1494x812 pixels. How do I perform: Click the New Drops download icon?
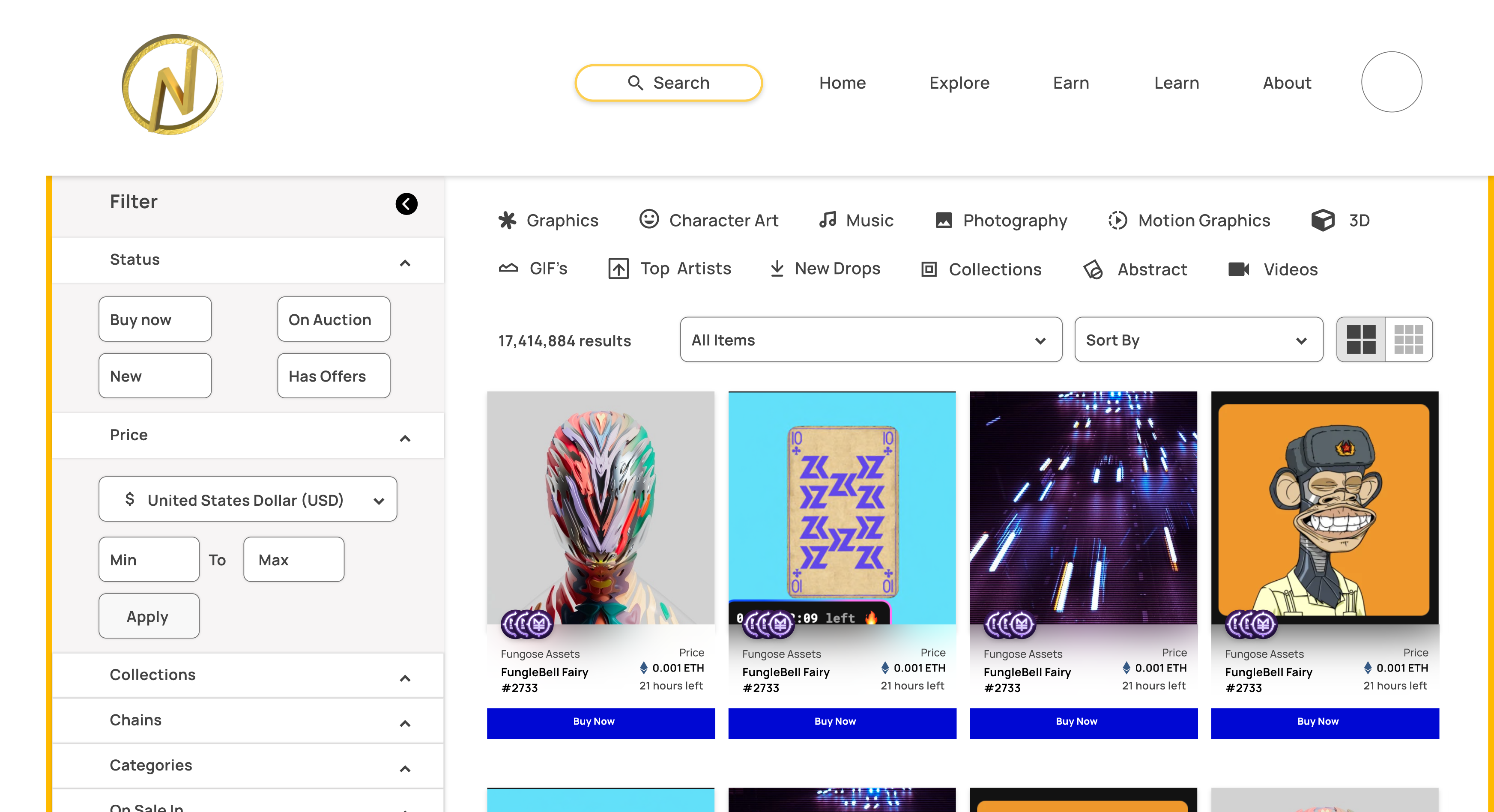777,268
